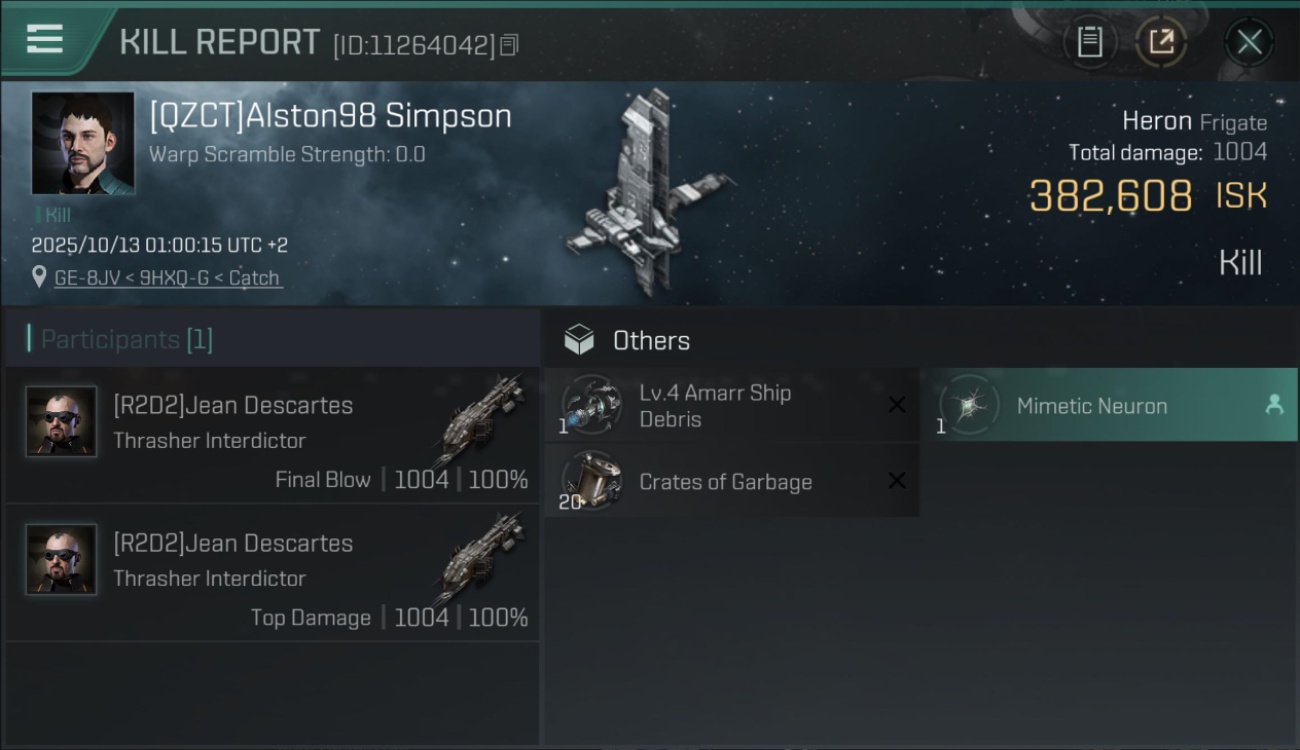
Task: Select the Mimetic Neuron item icon
Action: tap(970, 405)
